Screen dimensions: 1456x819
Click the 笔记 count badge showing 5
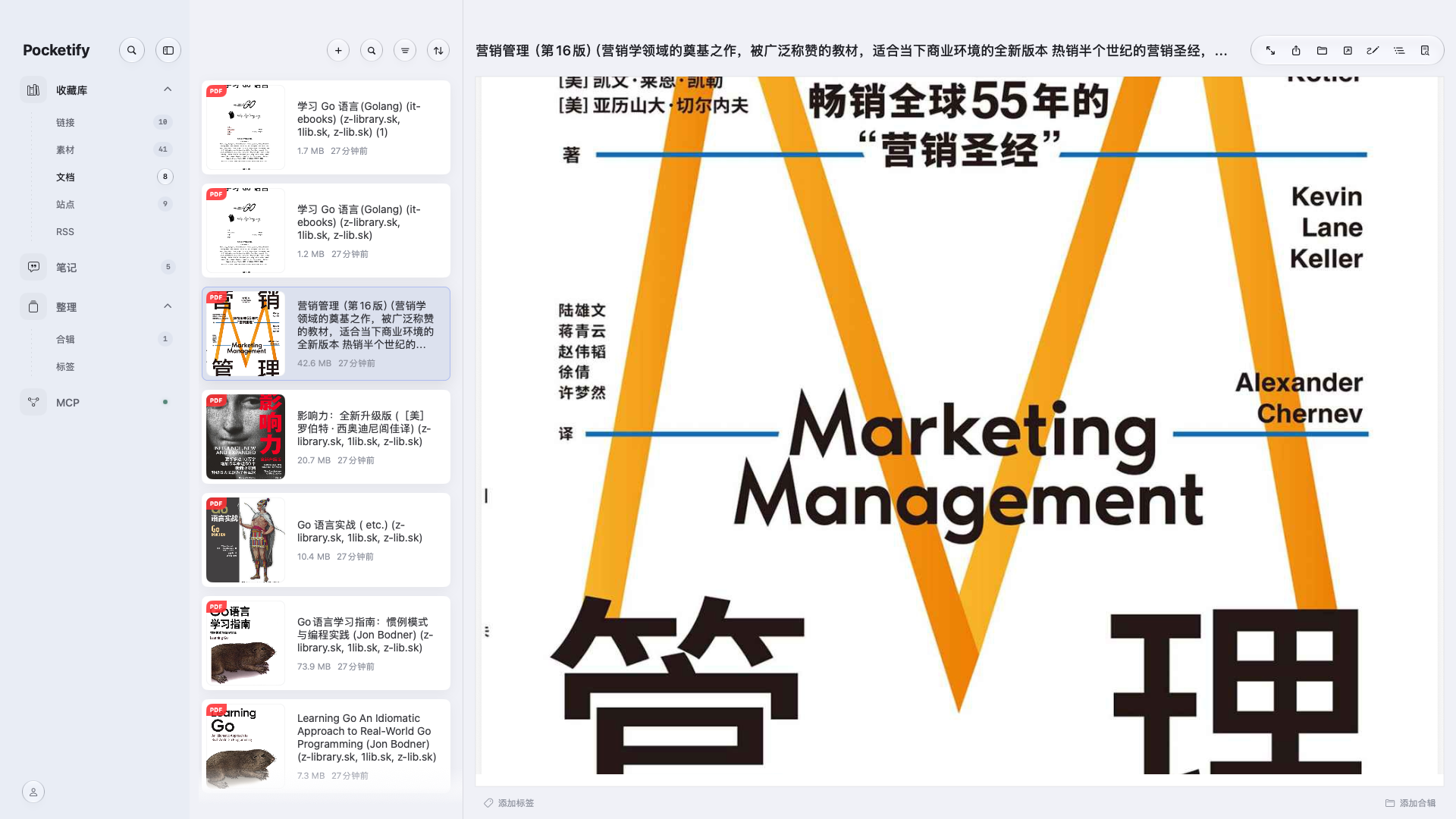point(168,267)
